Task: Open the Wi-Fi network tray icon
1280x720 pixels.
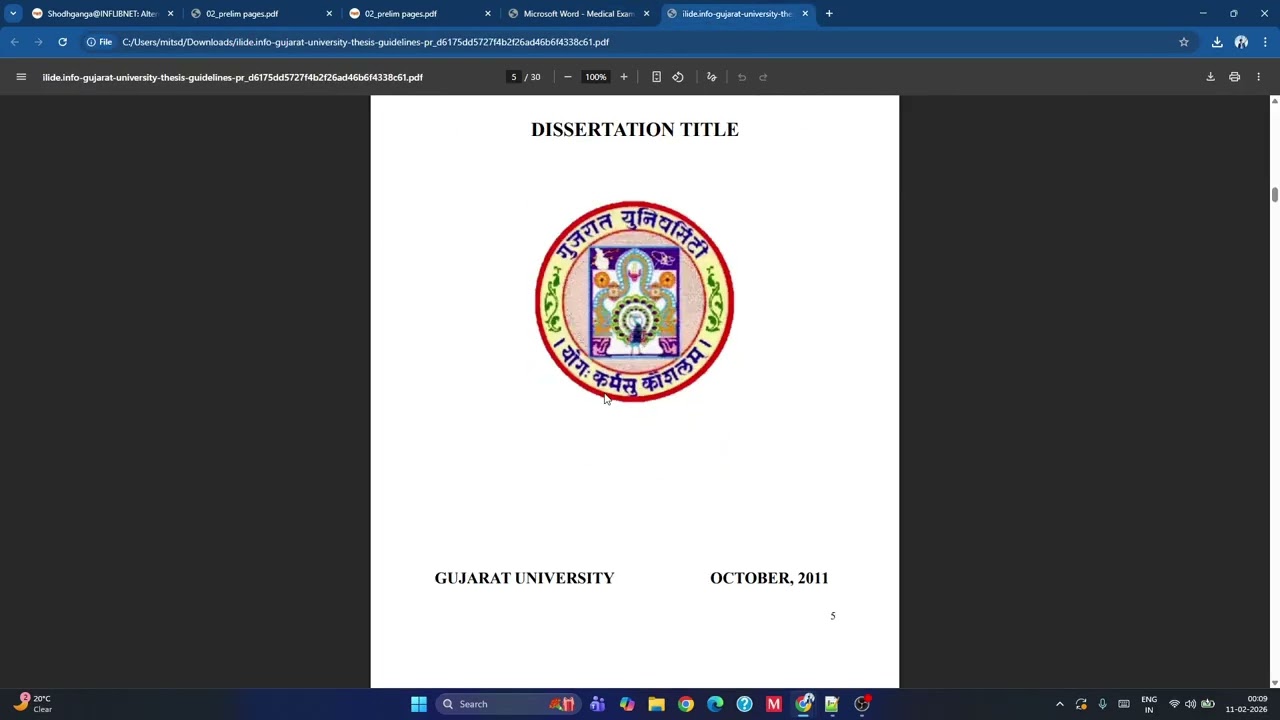Action: 1175,704
